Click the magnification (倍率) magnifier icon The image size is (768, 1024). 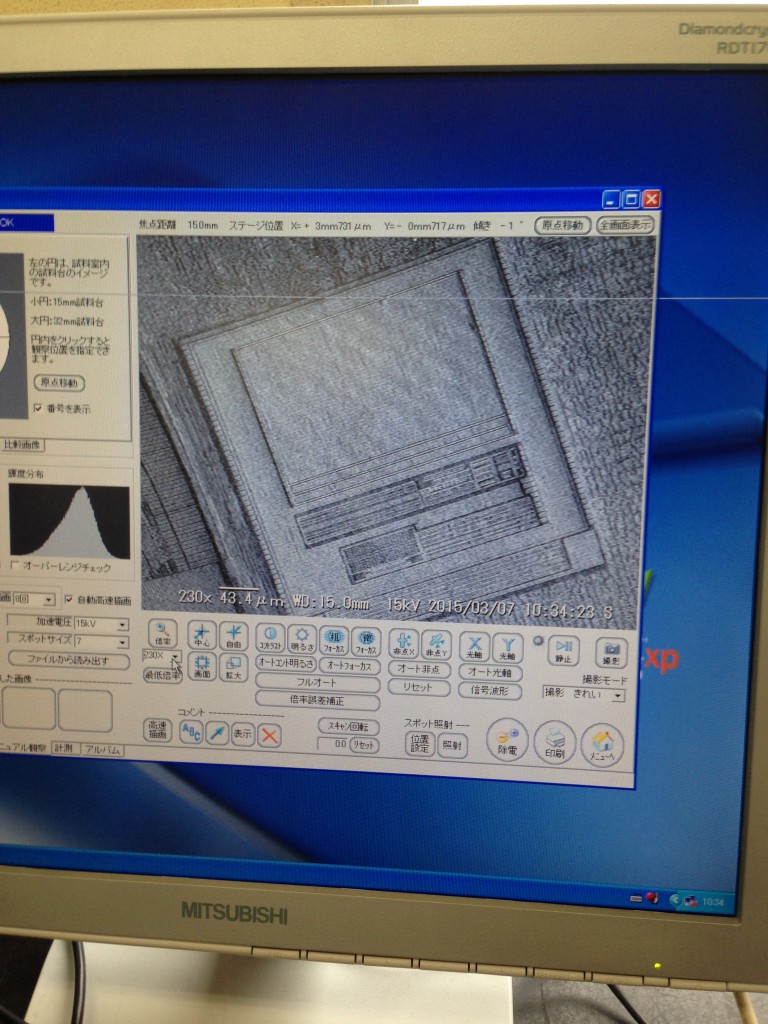(x=163, y=634)
